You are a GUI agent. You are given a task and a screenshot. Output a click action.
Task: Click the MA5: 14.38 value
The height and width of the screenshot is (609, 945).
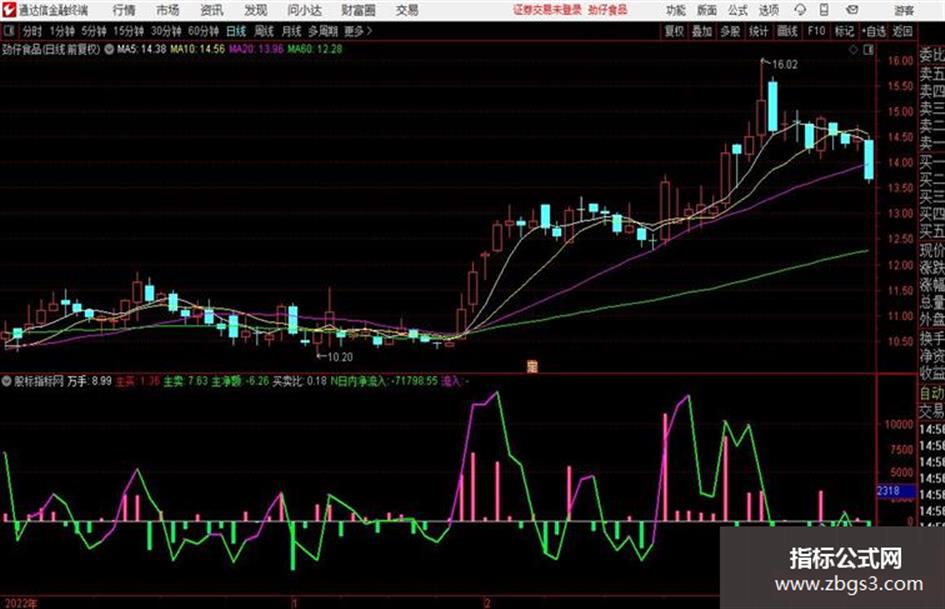pyautogui.click(x=141, y=49)
